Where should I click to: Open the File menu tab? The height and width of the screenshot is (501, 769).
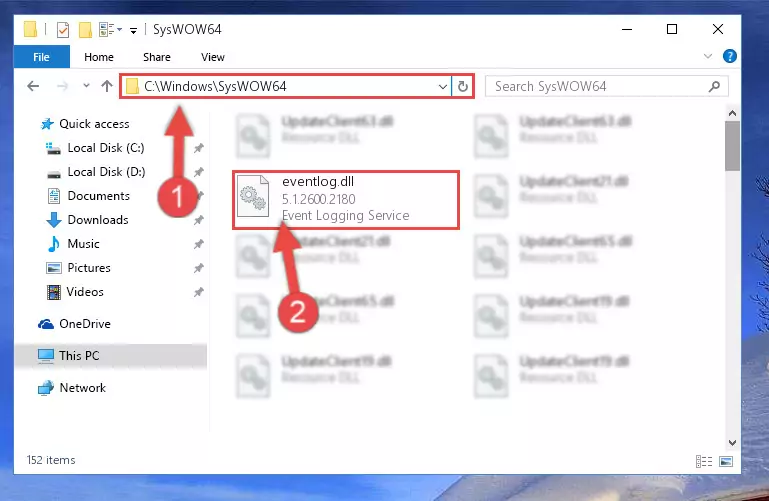point(42,57)
